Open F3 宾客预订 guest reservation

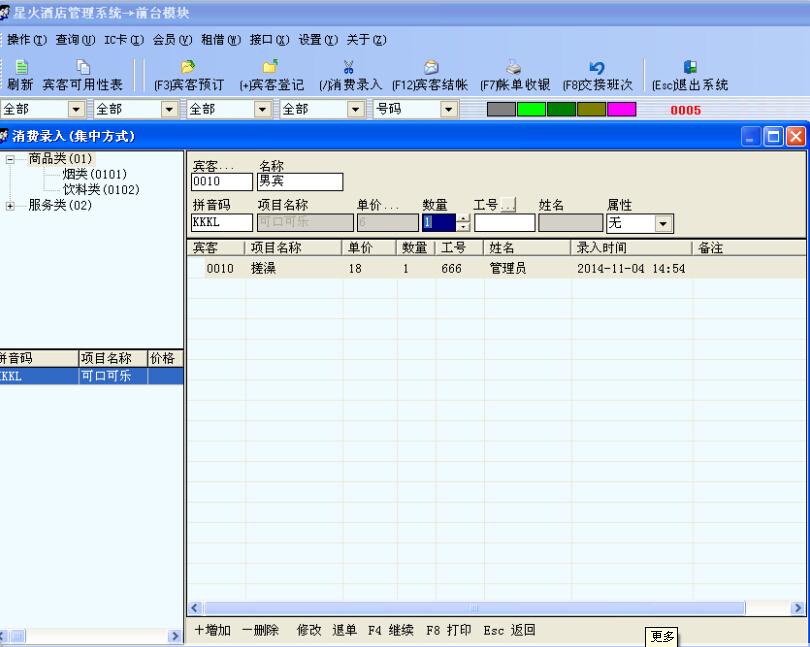pos(189,75)
